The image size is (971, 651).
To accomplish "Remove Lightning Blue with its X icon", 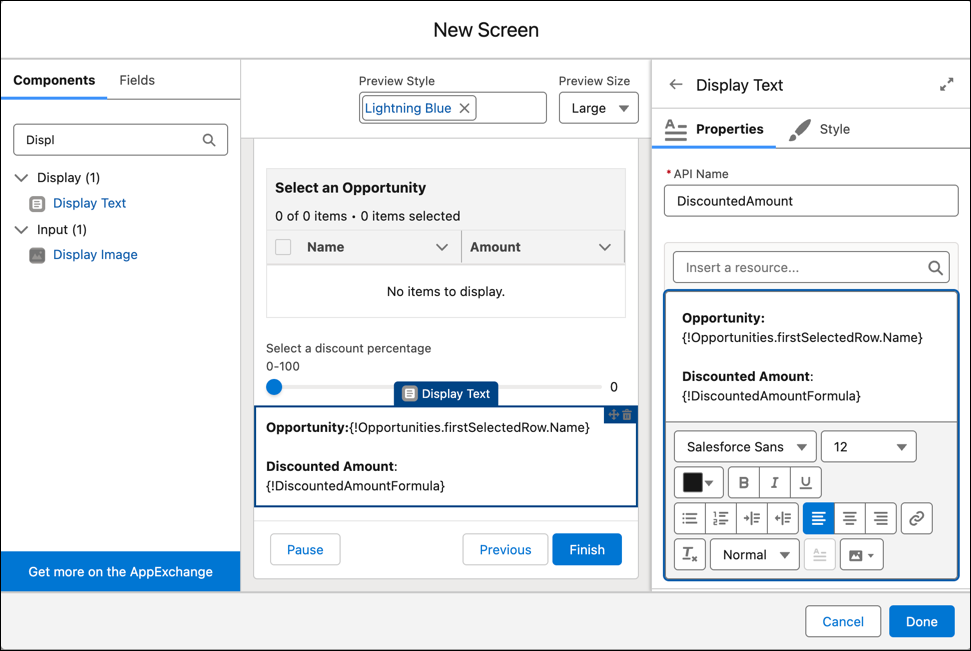I will point(464,108).
